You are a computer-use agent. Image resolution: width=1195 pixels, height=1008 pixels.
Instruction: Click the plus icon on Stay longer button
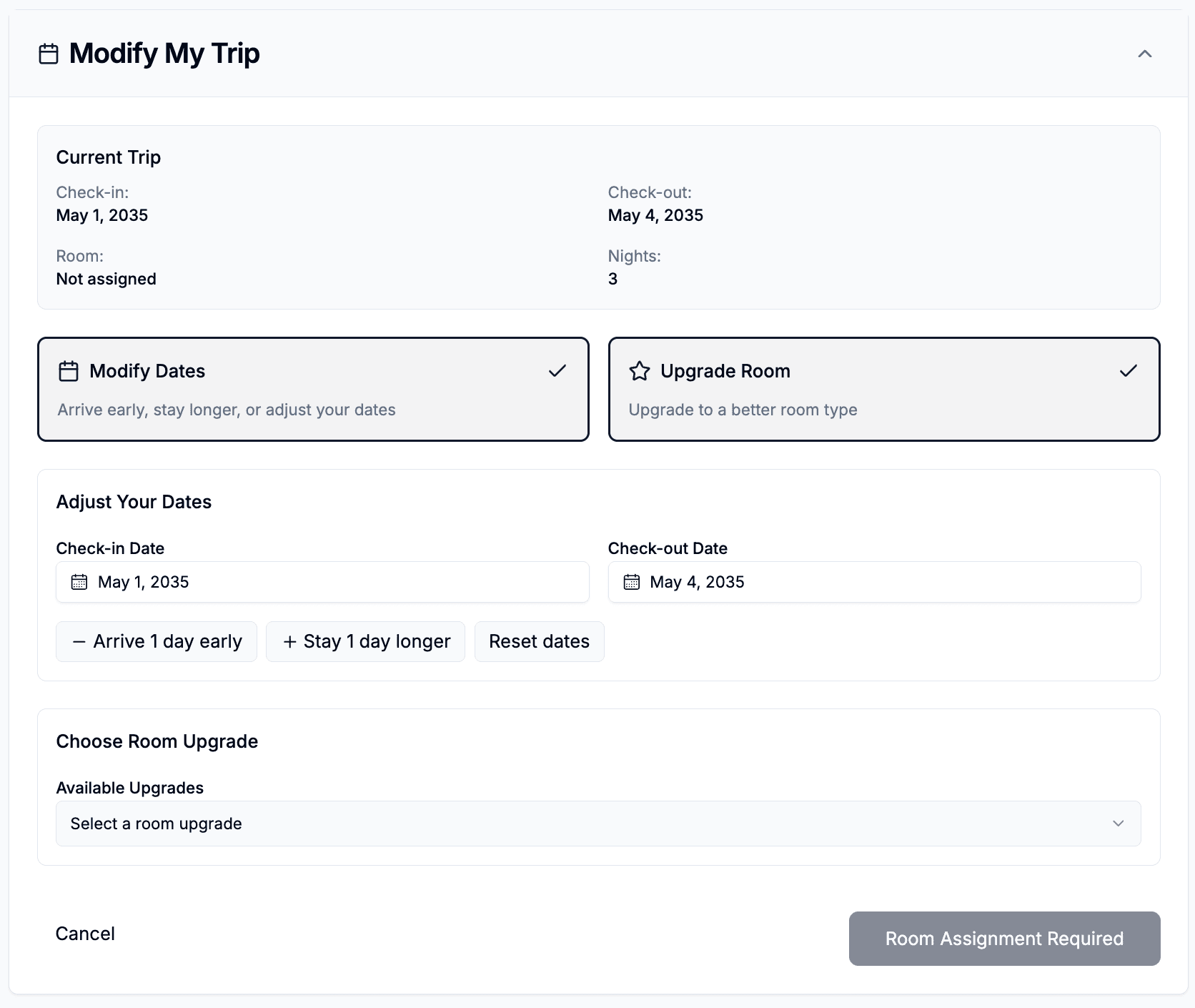tap(289, 642)
